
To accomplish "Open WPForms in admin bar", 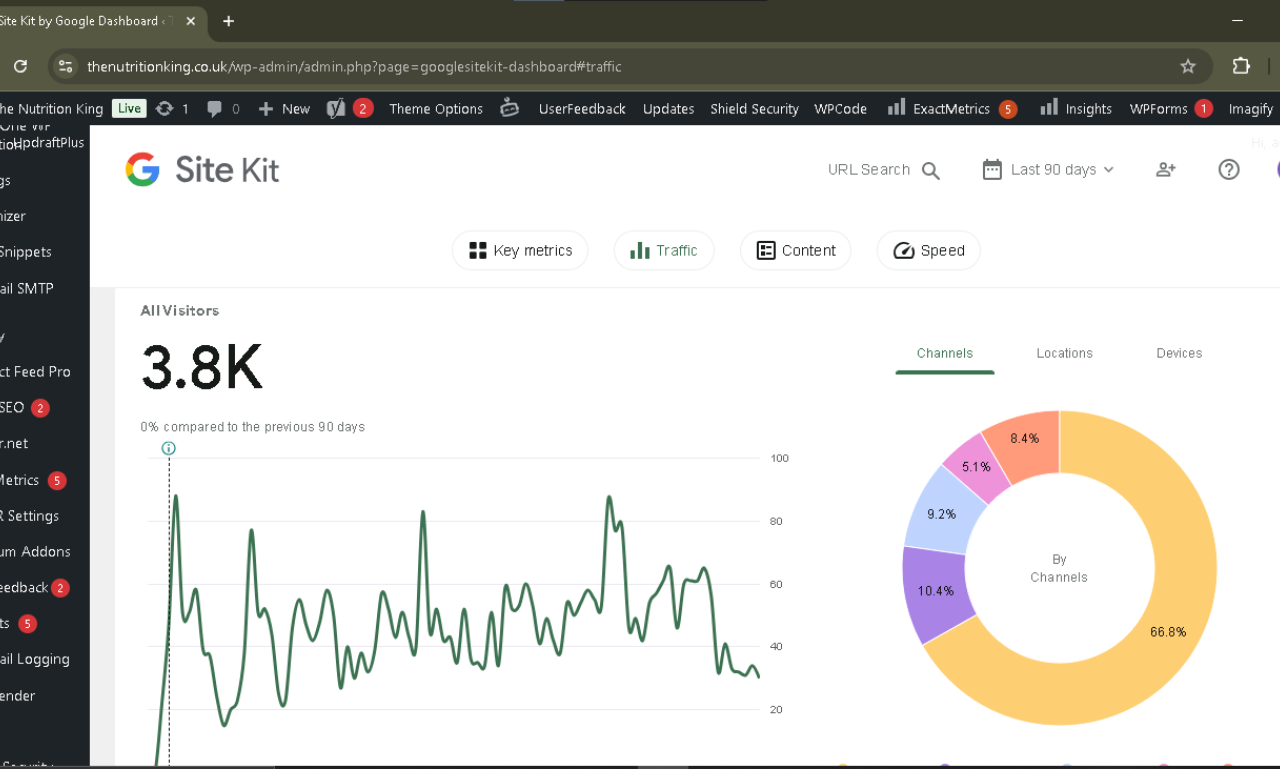I will click(x=1171, y=108).
